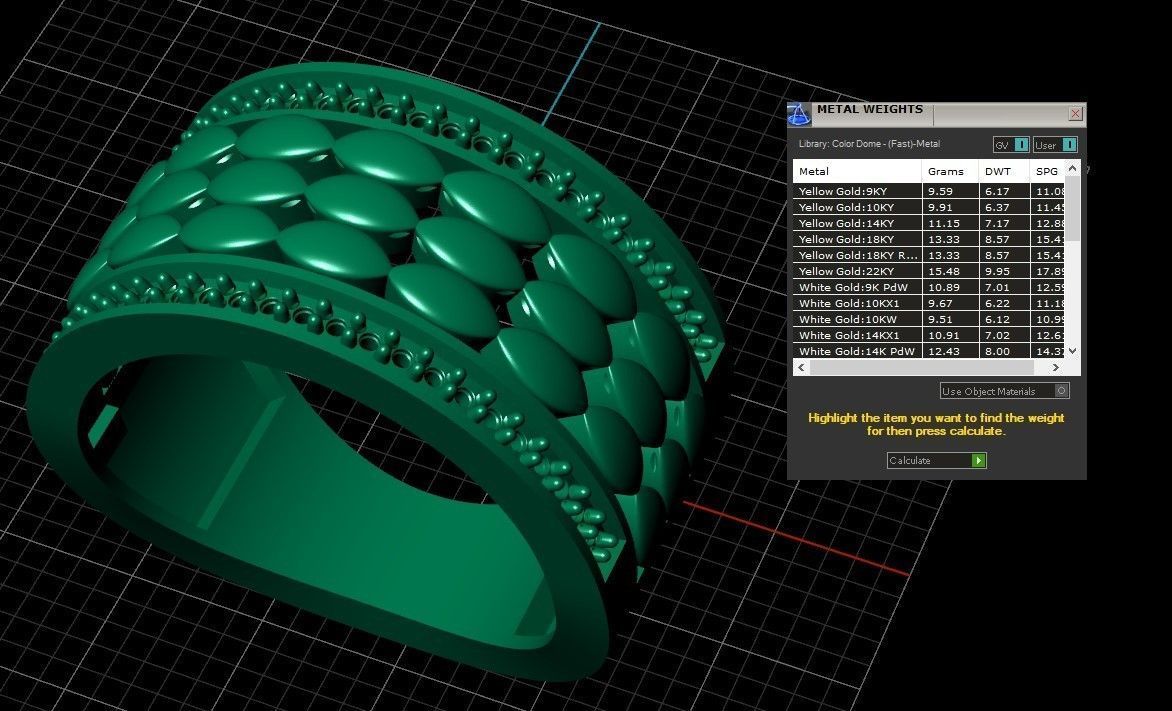
Task: Click the 6.12 DWT value
Action: (x=997, y=319)
